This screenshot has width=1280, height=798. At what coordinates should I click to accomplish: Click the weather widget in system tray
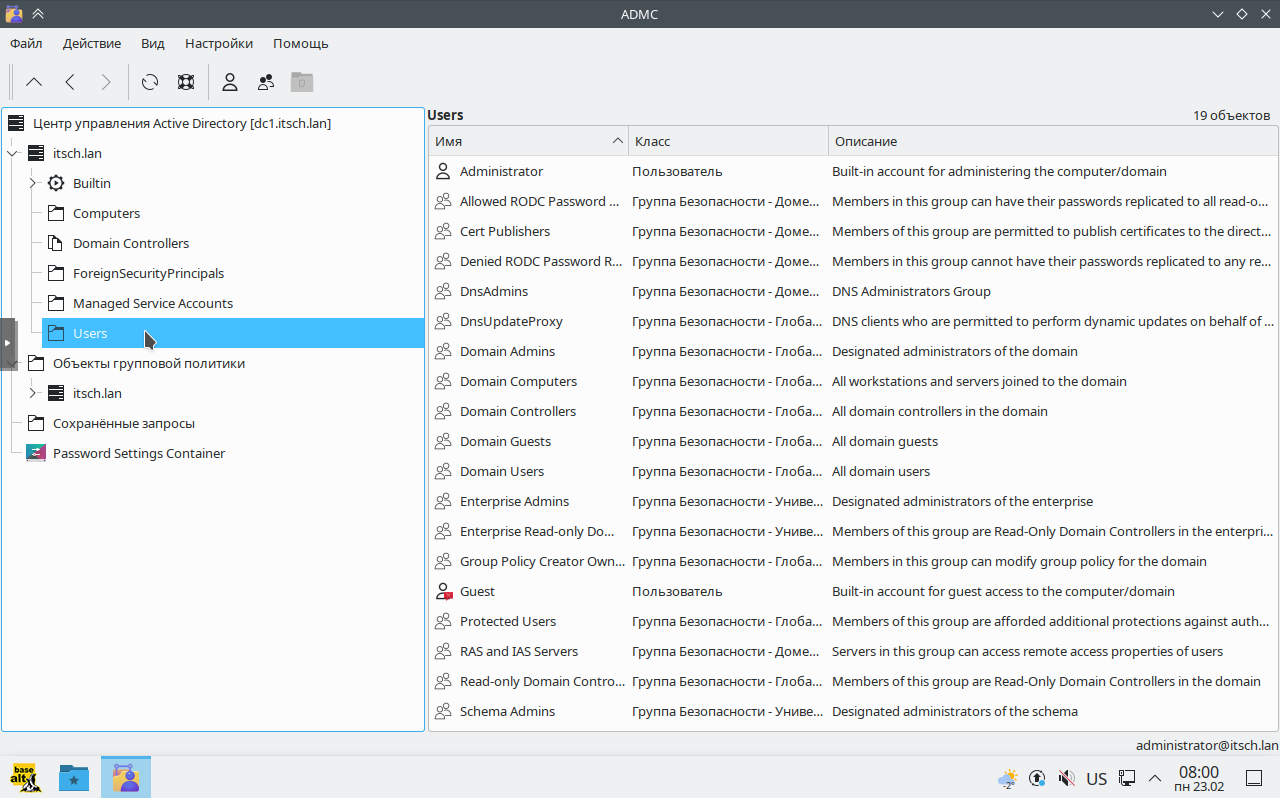click(x=1007, y=778)
